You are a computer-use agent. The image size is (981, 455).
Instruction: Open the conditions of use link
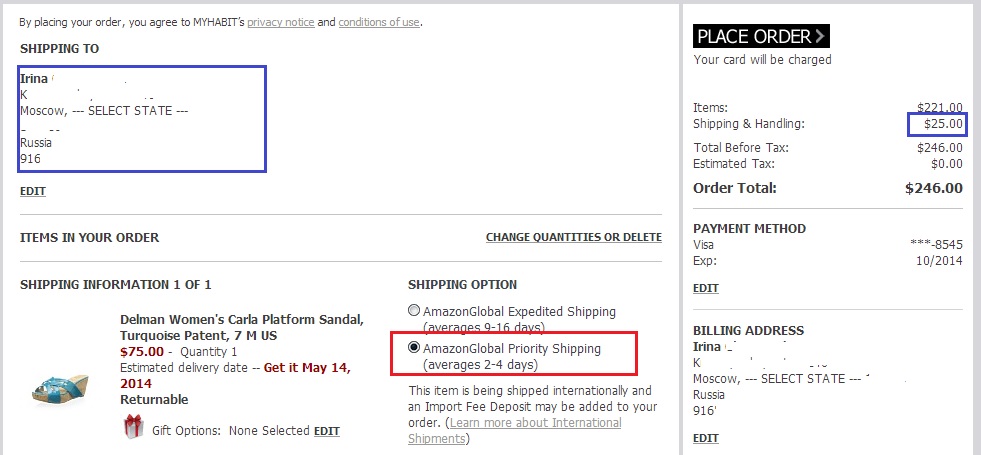tap(379, 21)
